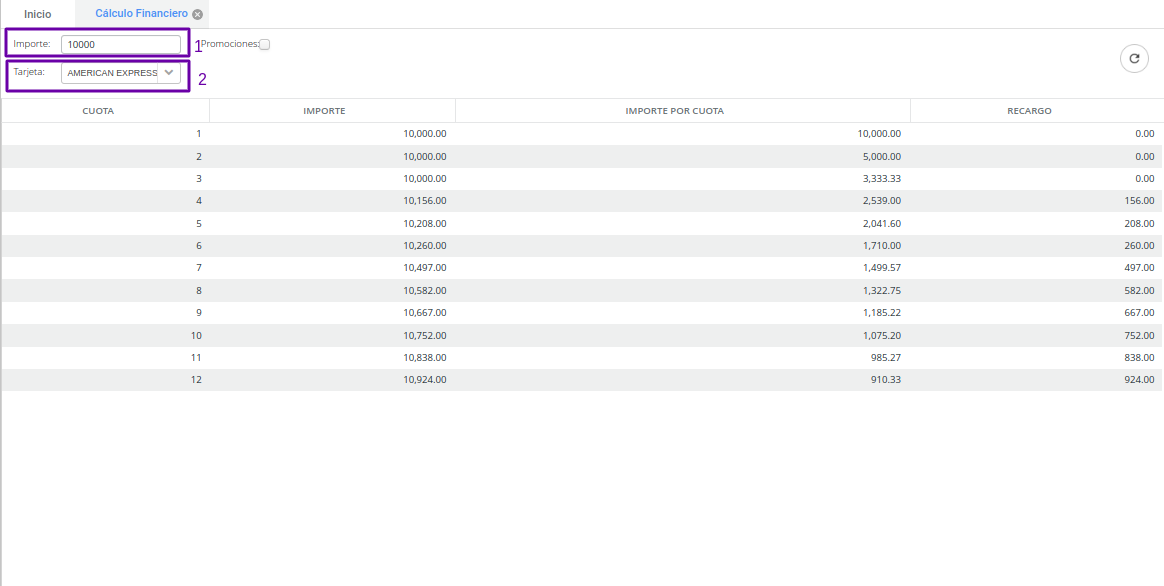Select the 582.00 recargo cell
The width and height of the screenshot is (1164, 586).
(1037, 290)
